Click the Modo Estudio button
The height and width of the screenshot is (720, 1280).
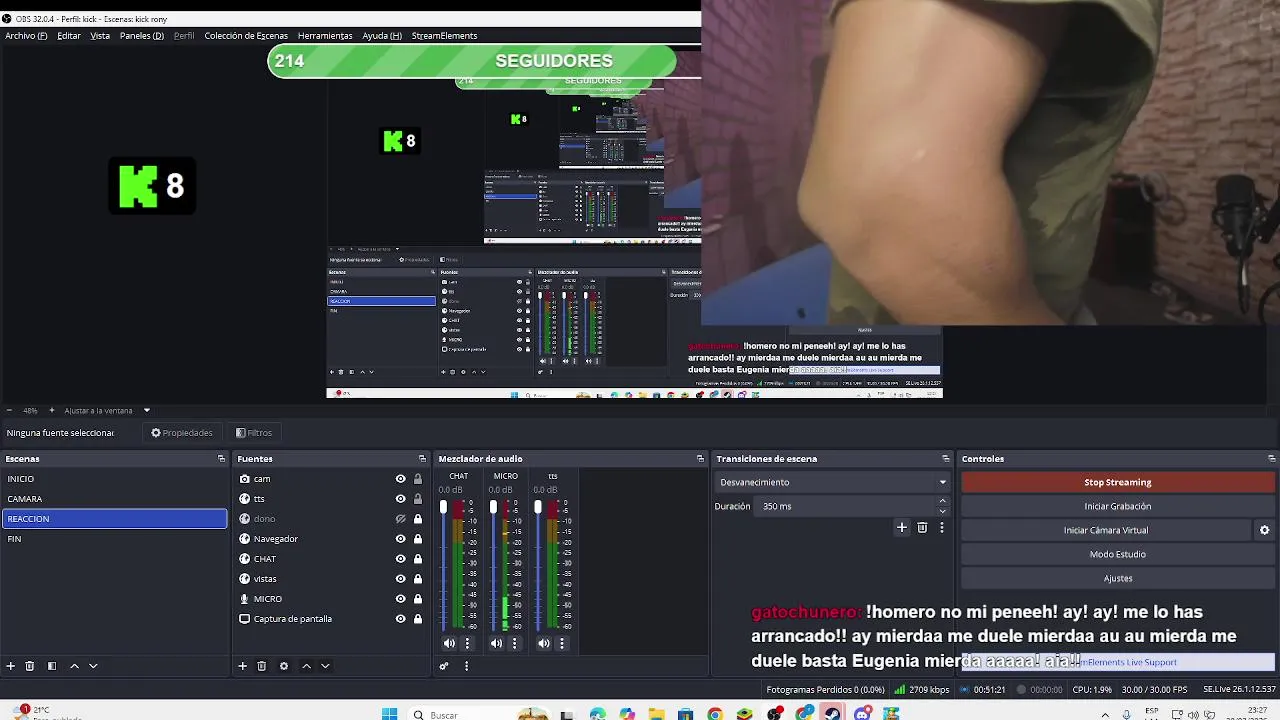(1117, 554)
